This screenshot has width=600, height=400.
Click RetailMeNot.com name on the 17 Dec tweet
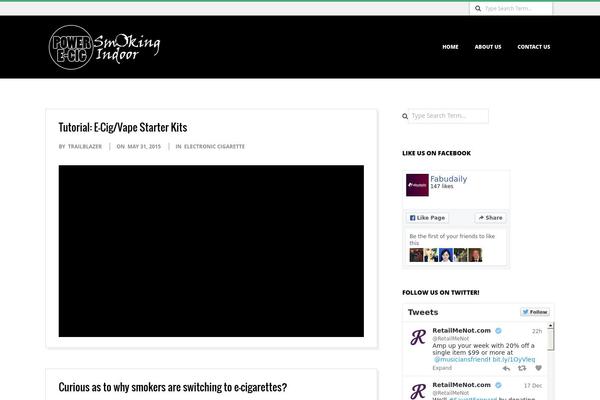point(461,385)
